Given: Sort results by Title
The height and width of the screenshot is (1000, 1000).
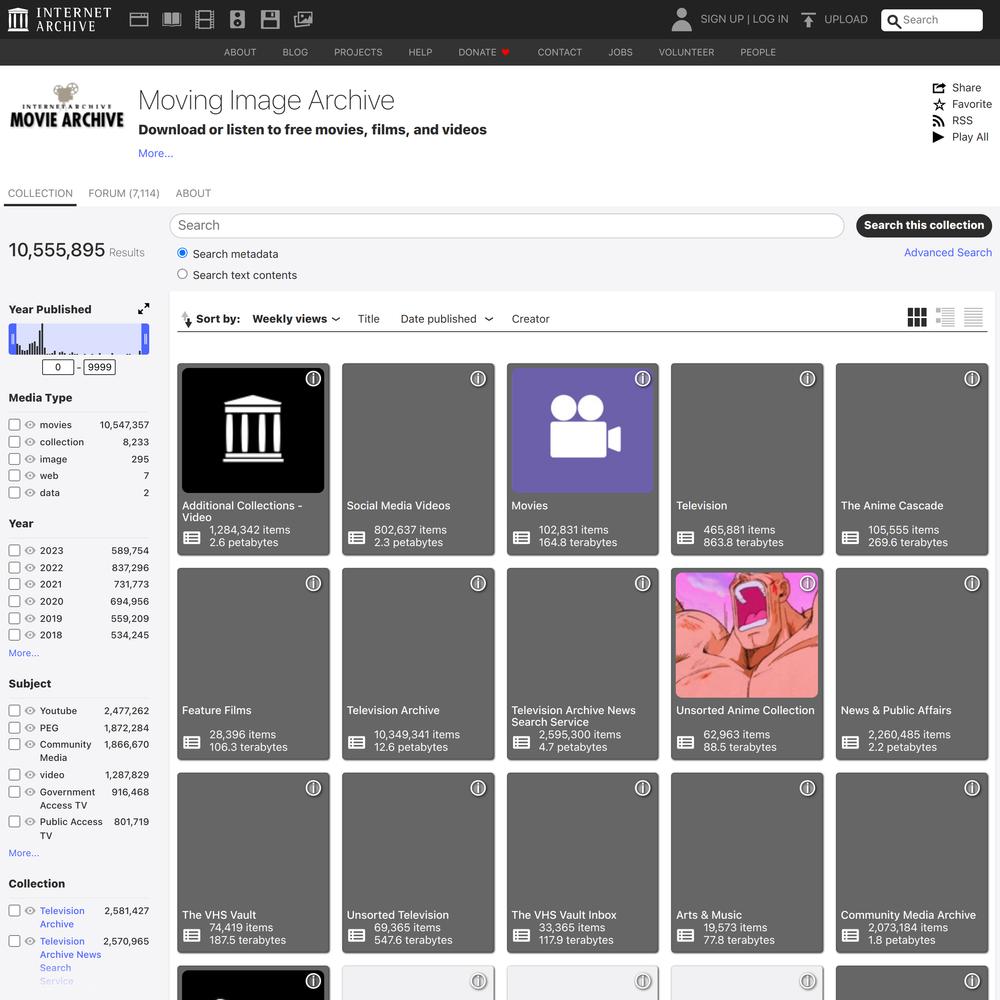Looking at the screenshot, I should click(x=369, y=319).
